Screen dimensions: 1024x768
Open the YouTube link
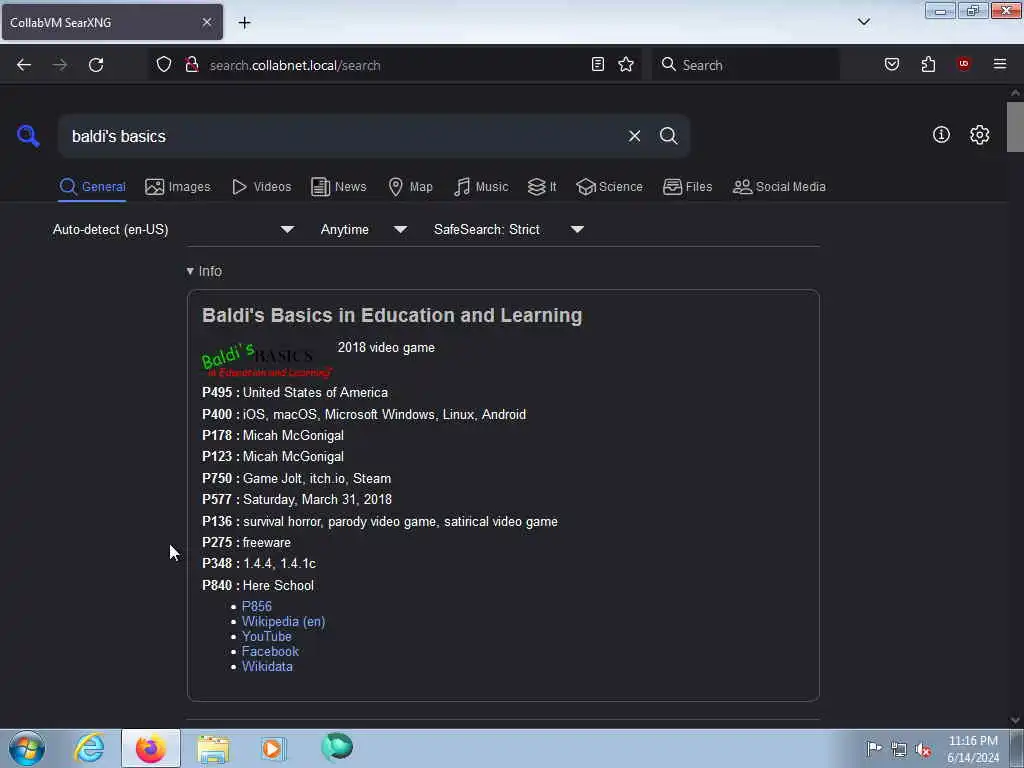point(266,636)
